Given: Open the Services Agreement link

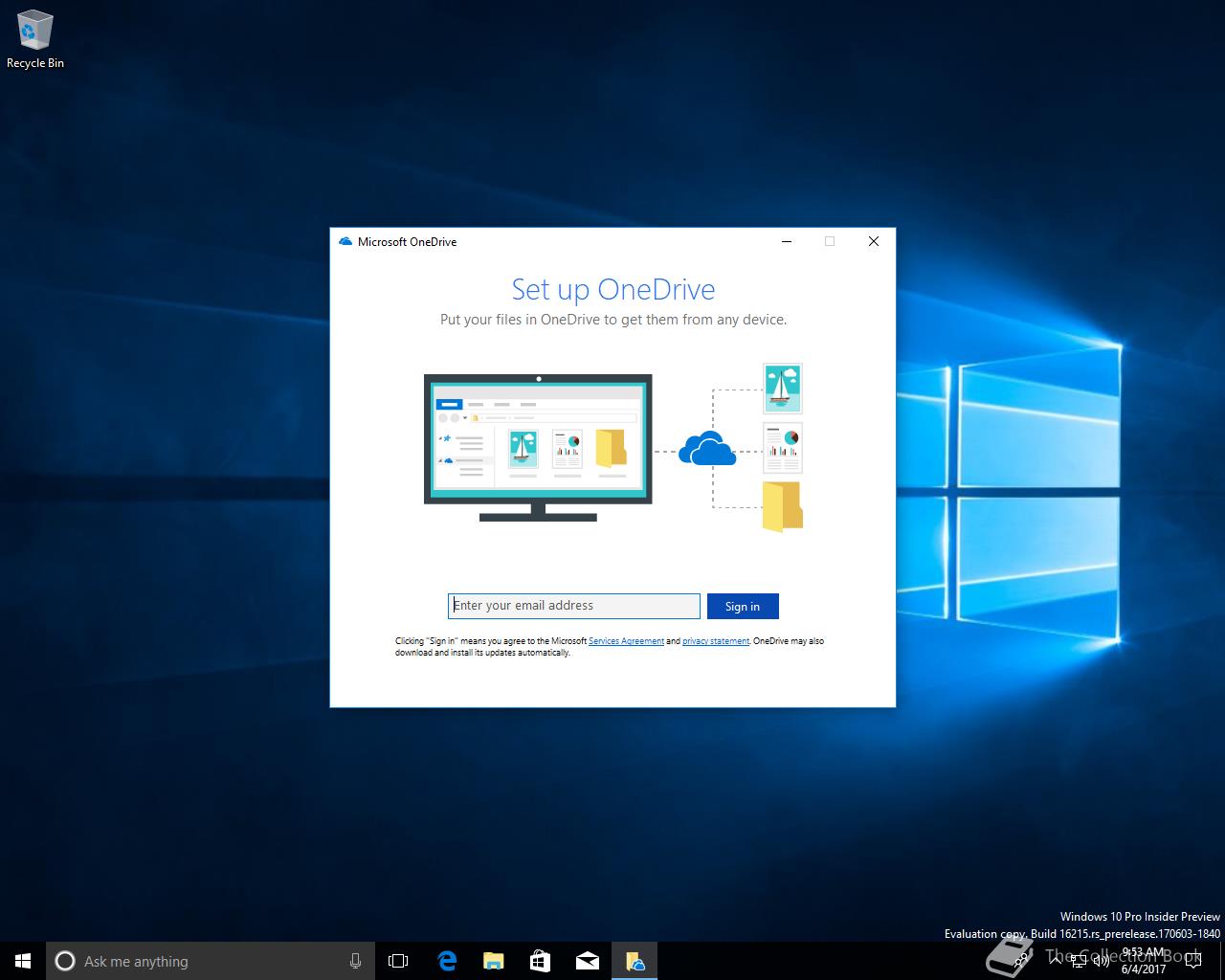Looking at the screenshot, I should (626, 641).
